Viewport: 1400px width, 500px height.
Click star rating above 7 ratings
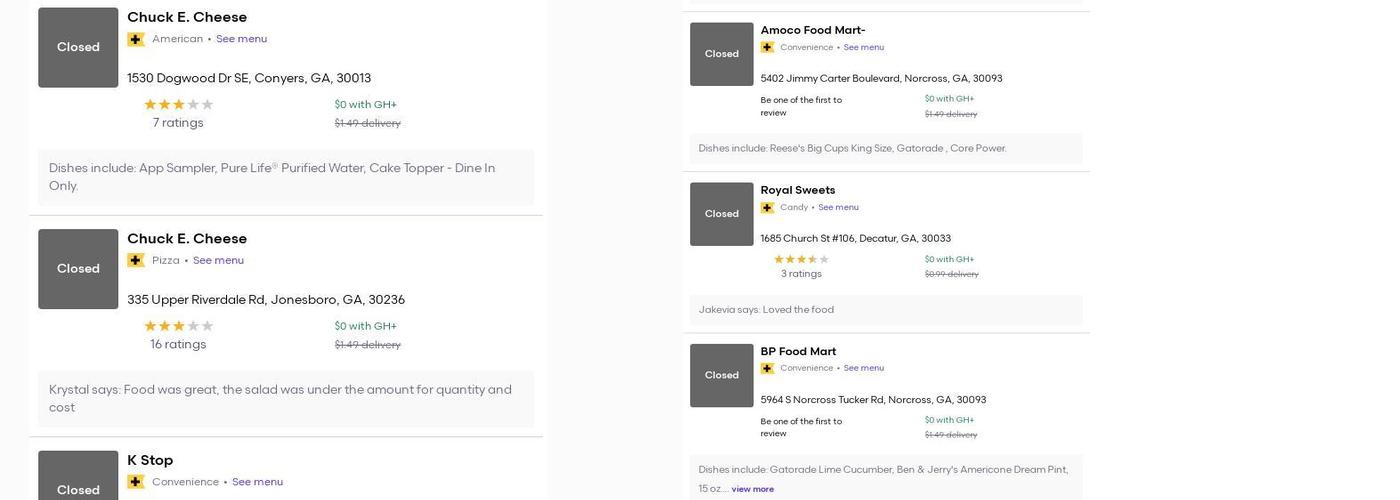(178, 104)
